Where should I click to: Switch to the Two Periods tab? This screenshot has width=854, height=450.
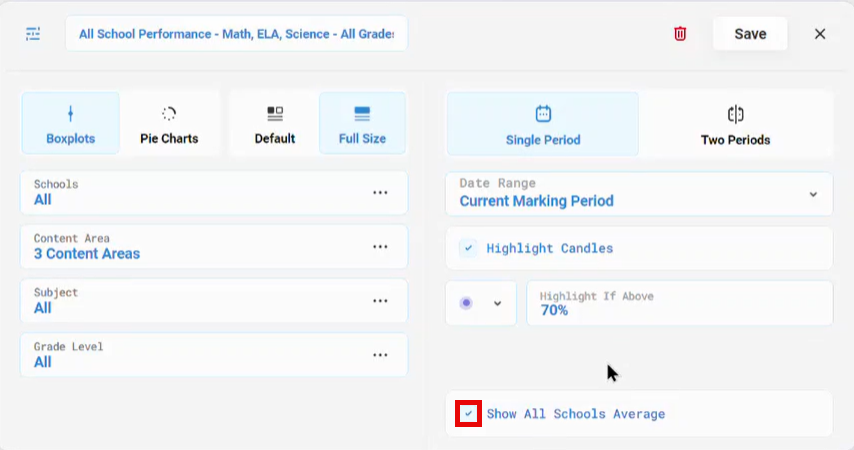click(x=735, y=125)
